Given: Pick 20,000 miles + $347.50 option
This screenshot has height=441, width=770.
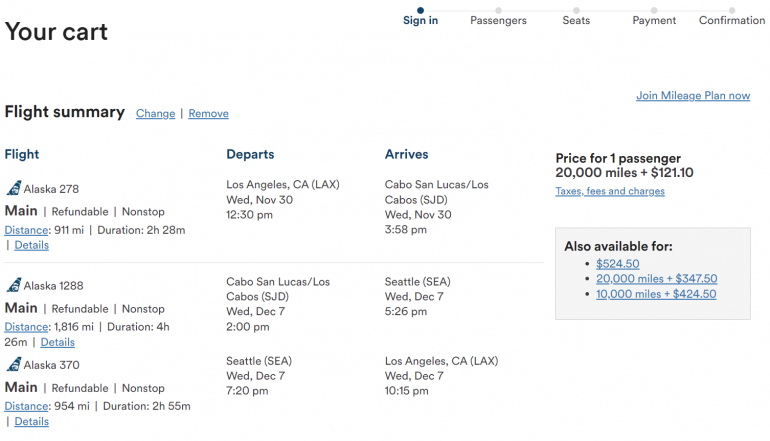Looking at the screenshot, I should (656, 279).
